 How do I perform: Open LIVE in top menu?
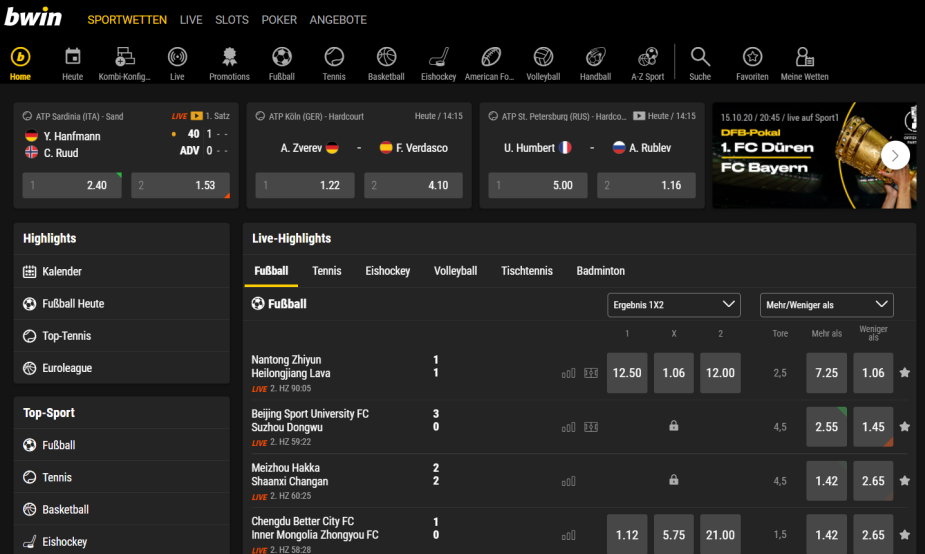[191, 19]
